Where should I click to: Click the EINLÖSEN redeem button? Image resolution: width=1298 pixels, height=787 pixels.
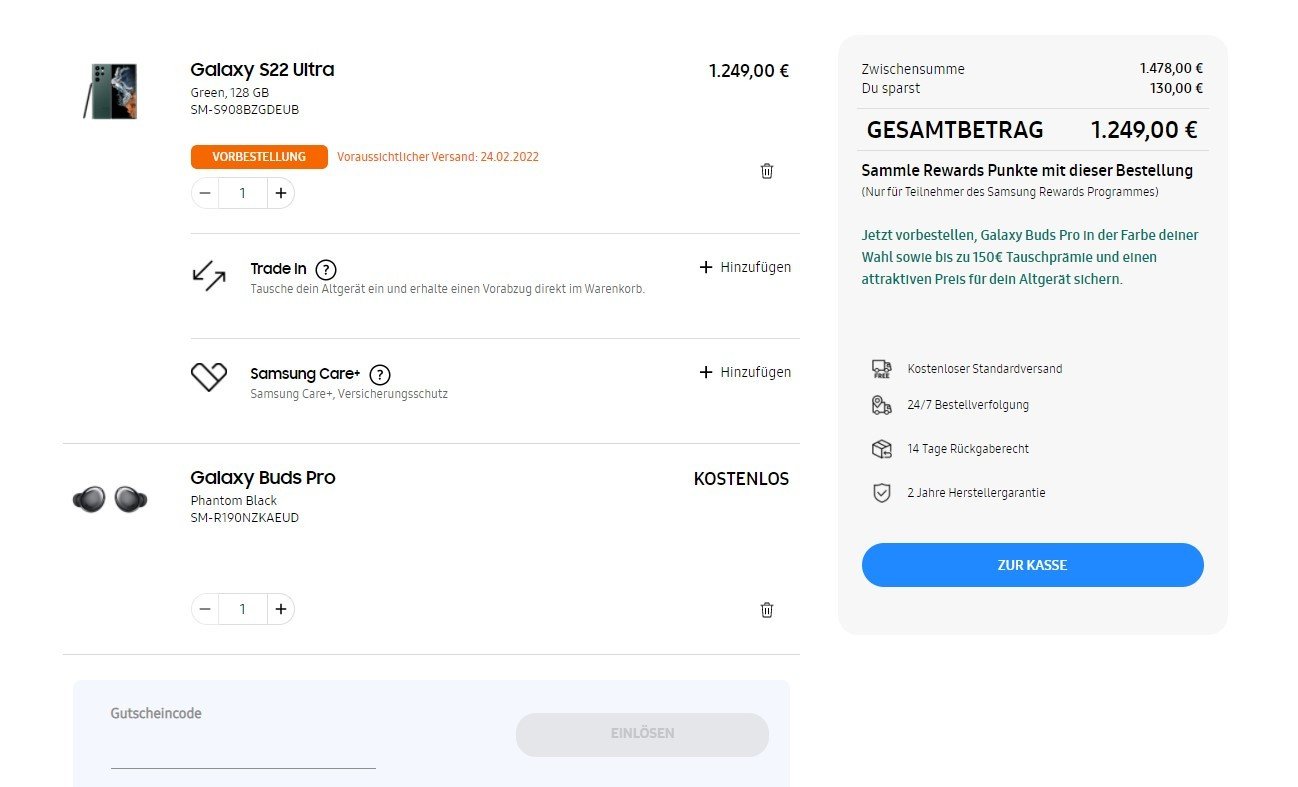642,734
